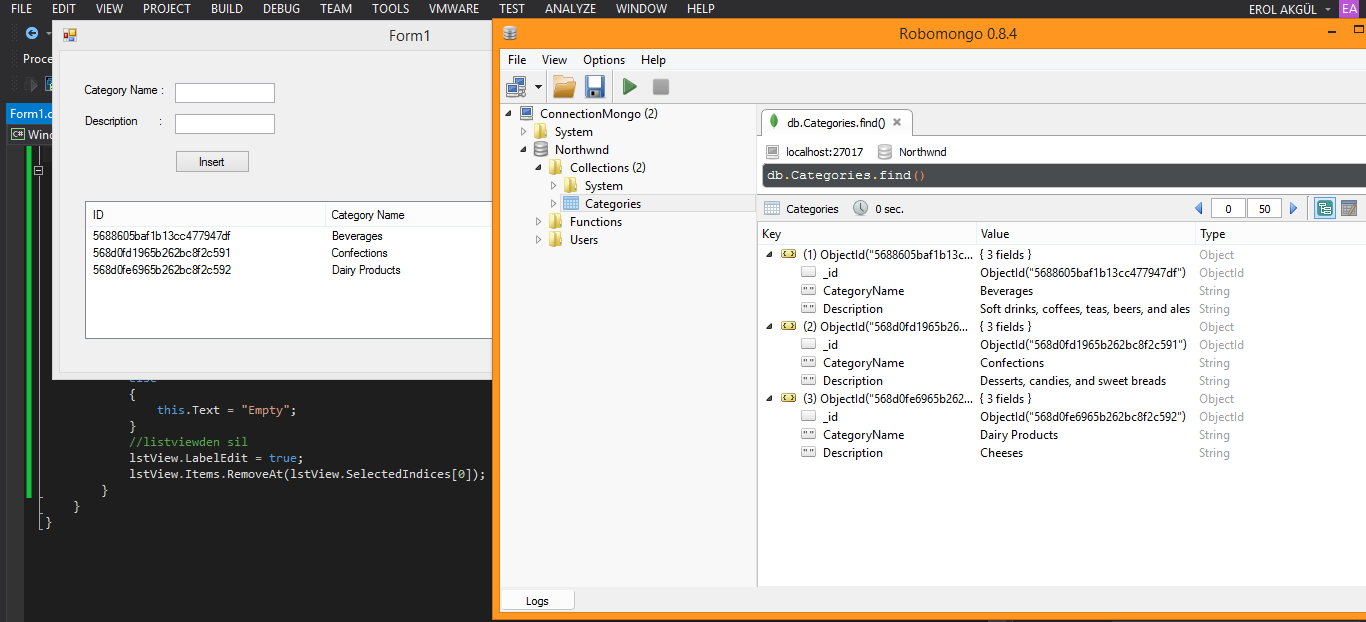
Task: Switch to tree view mode
Action: click(1325, 209)
